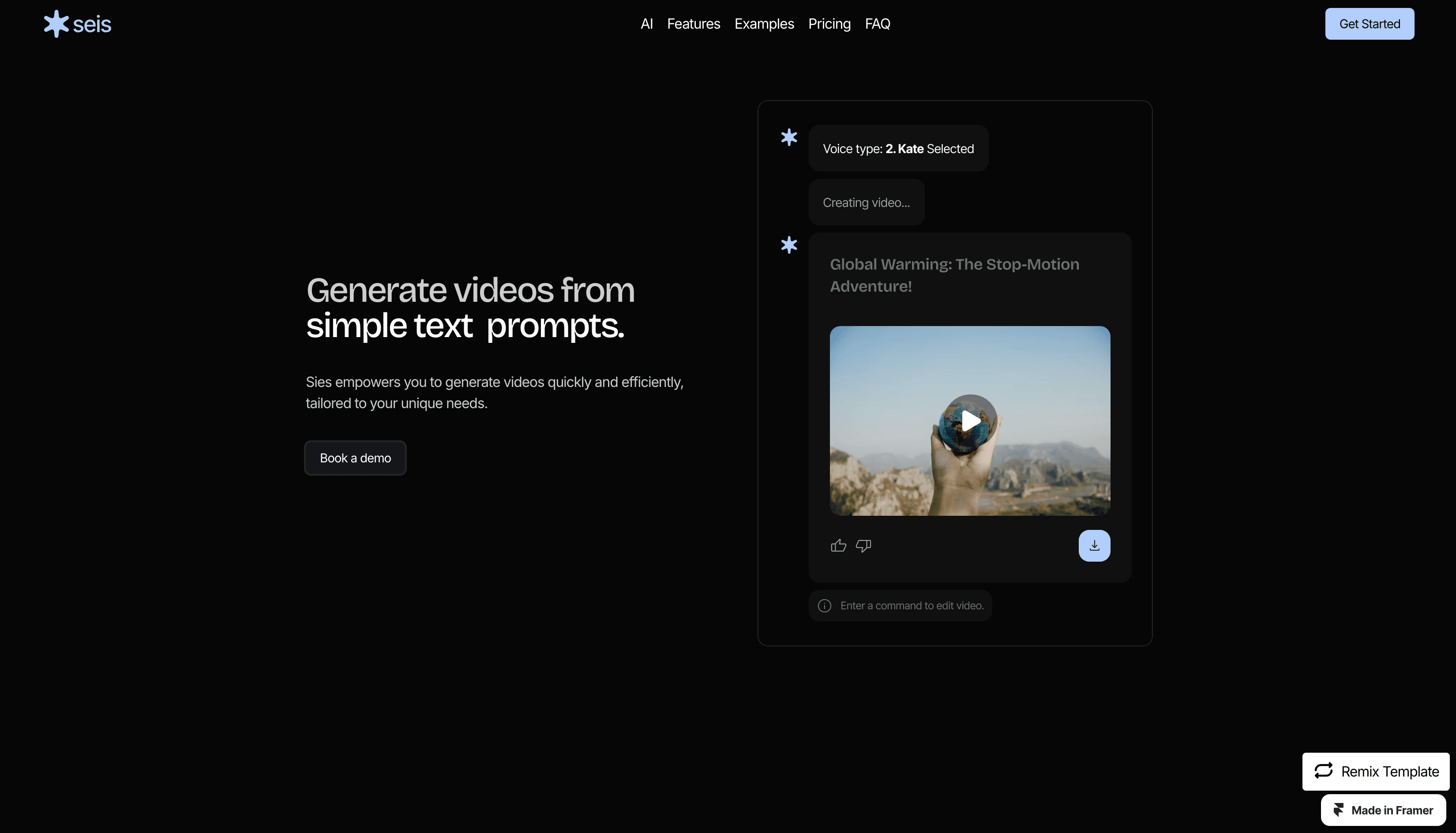Go to the Features section

[694, 24]
